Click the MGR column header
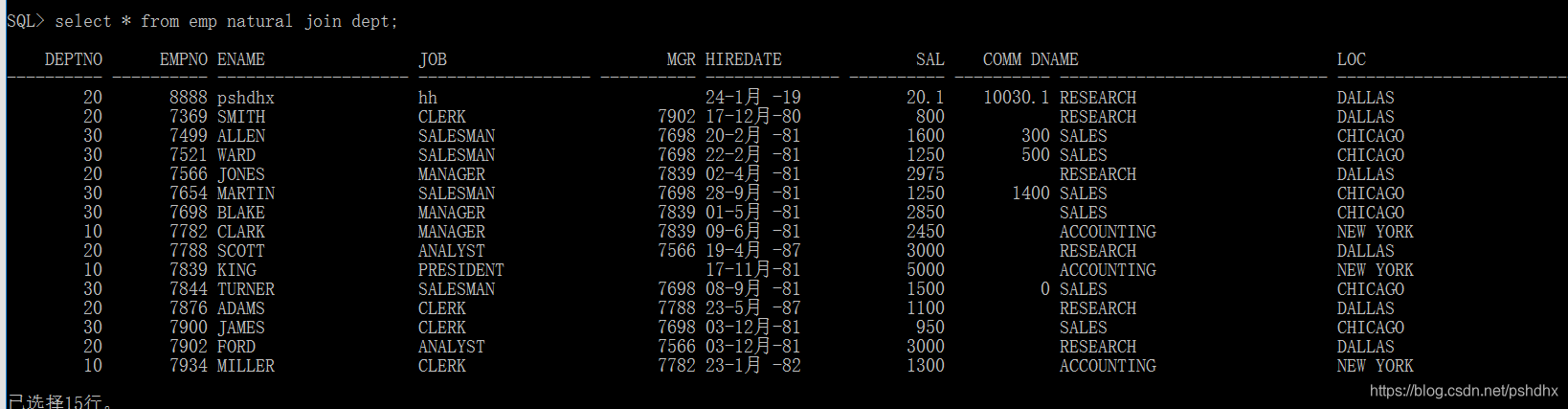 pos(682,59)
